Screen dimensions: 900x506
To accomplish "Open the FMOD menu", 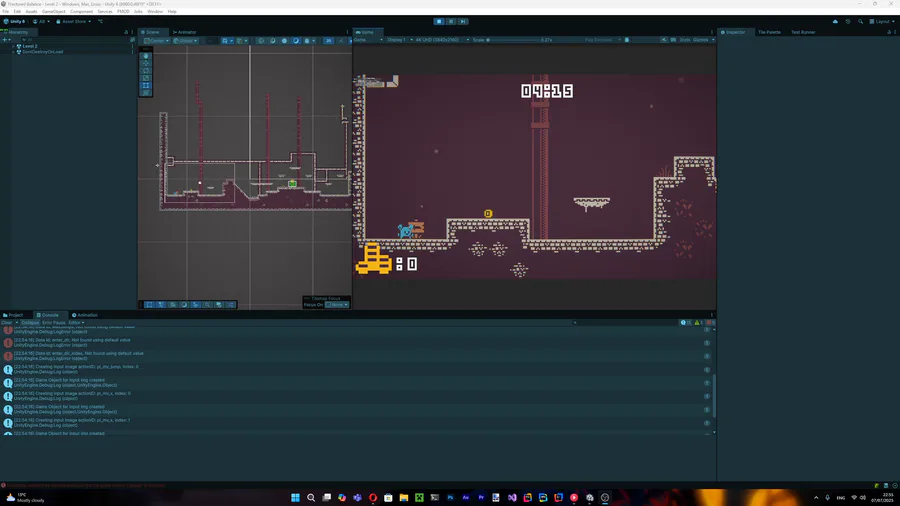I will pos(123,11).
